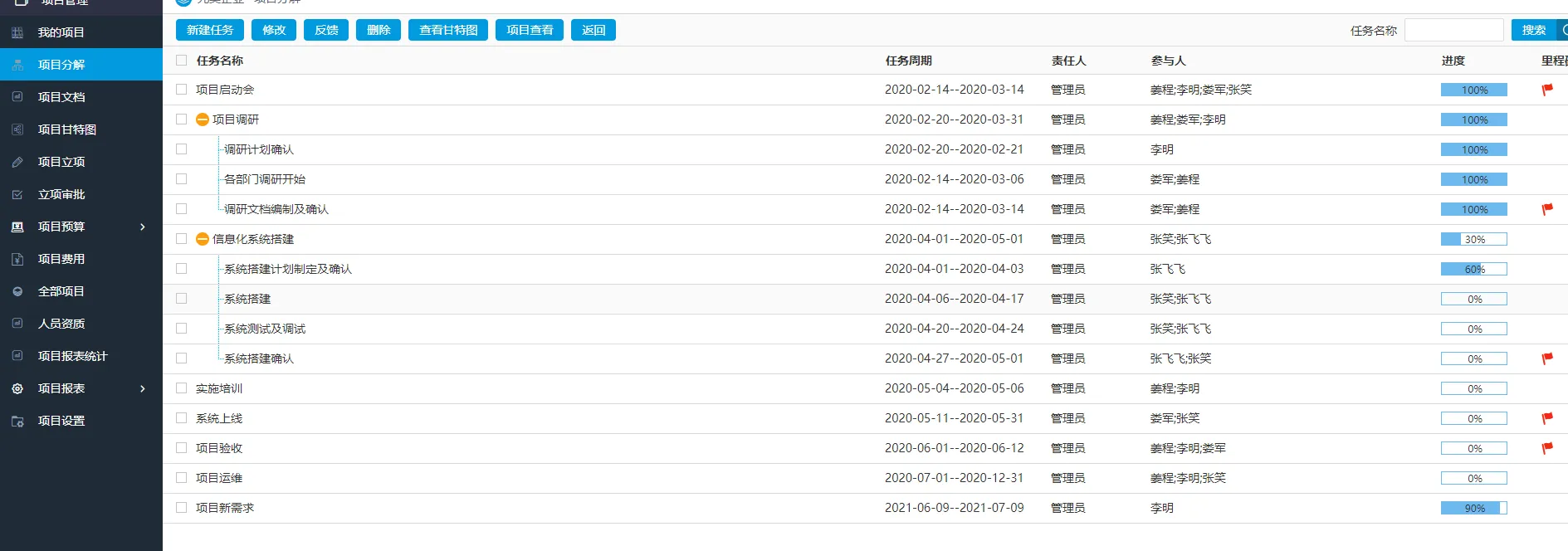Image resolution: width=1568 pixels, height=551 pixels.
Task: Click the red milestone flag for 系统上线
Action: [x=1547, y=418]
